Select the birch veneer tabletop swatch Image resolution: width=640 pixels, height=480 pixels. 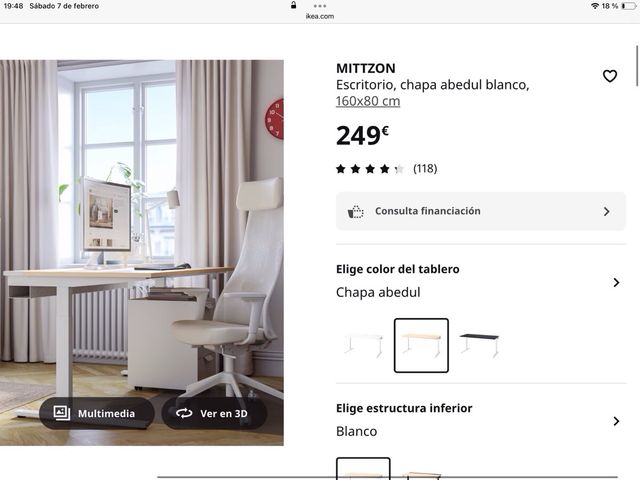(421, 345)
